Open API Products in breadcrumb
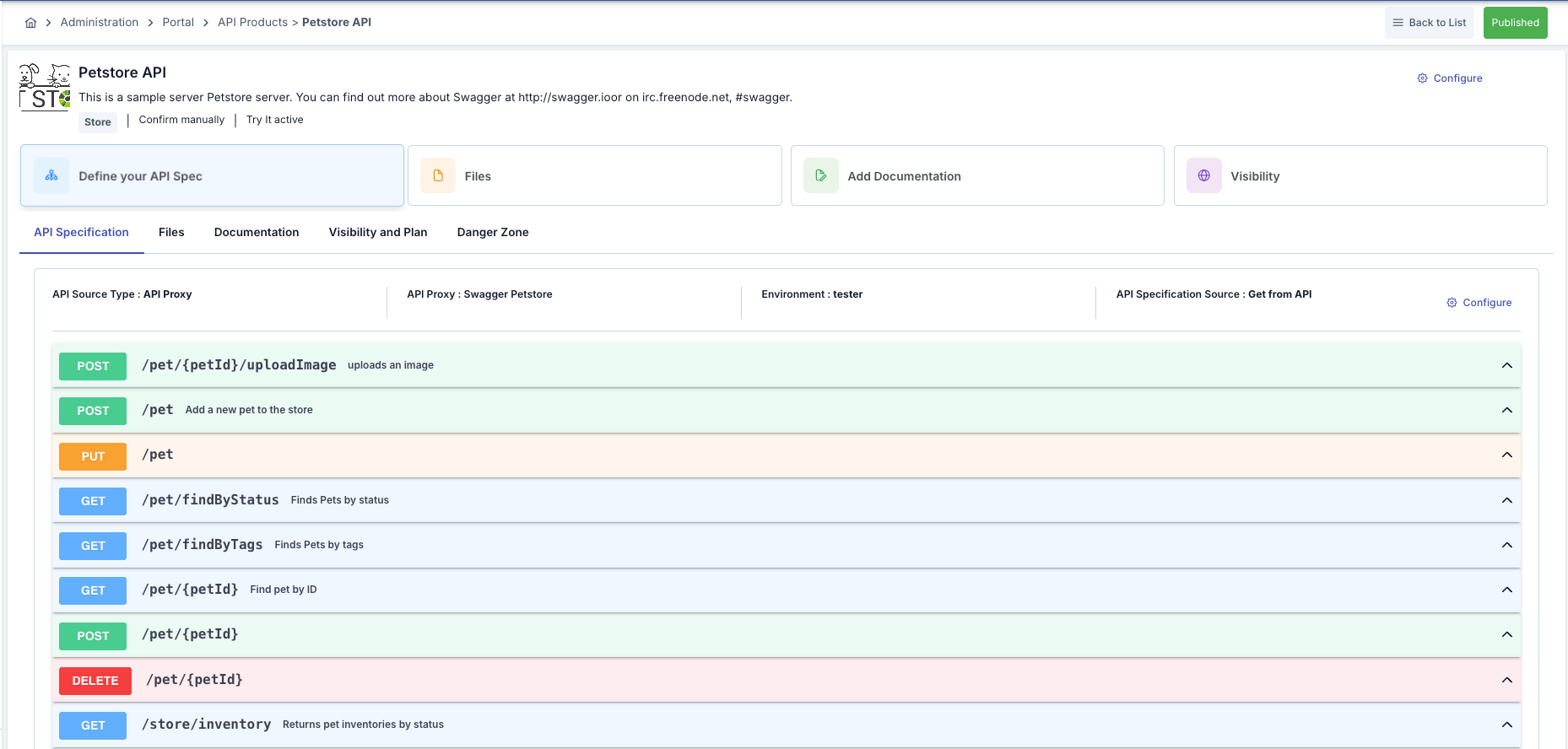Image resolution: width=1568 pixels, height=749 pixels. (252, 23)
